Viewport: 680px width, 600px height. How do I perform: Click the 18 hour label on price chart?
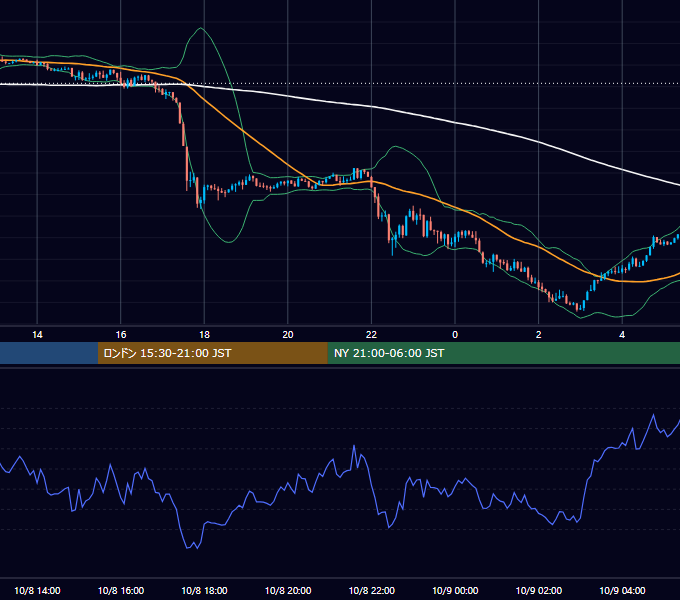[204, 335]
